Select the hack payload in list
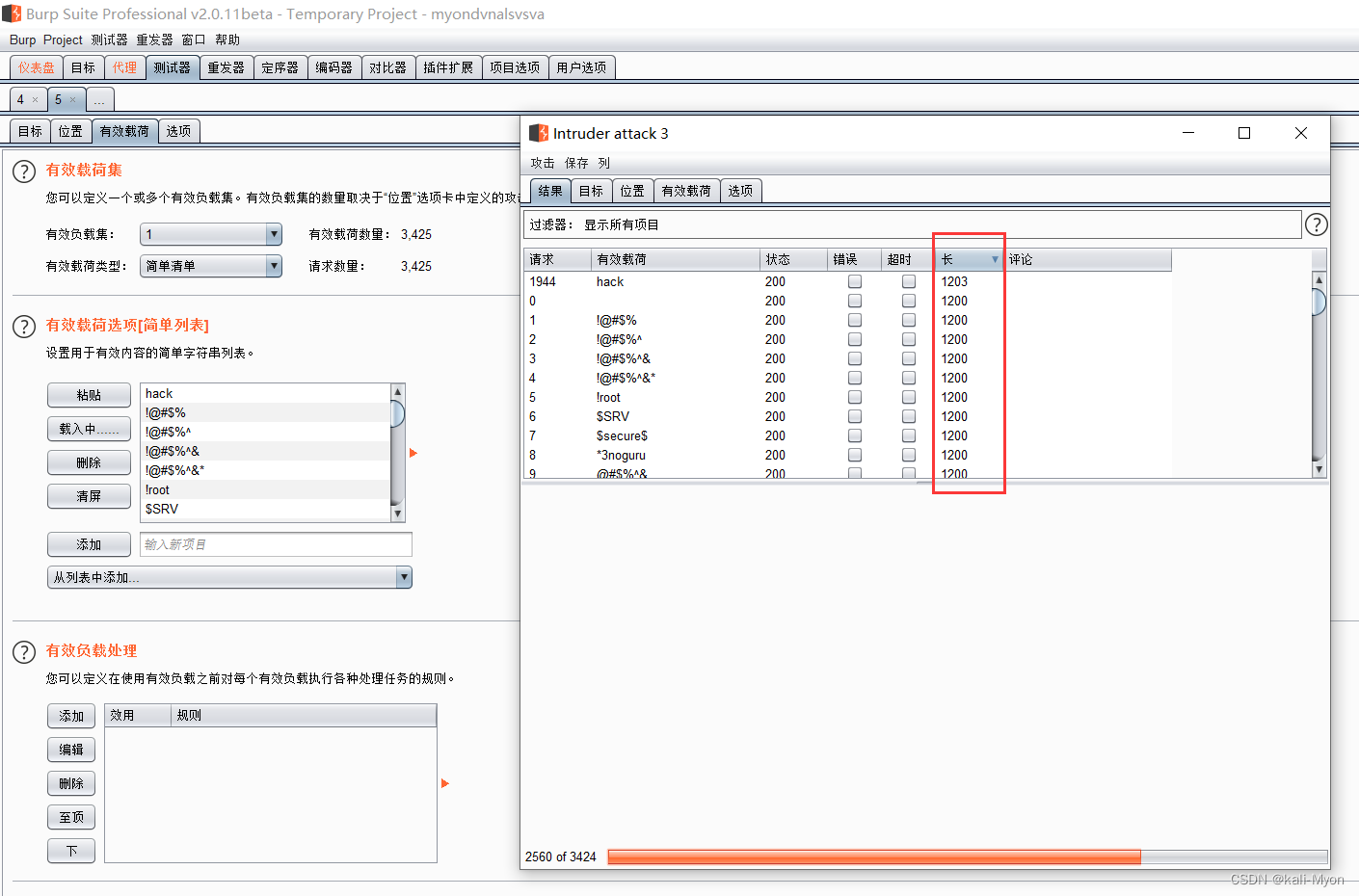The image size is (1359, 896). tap(265, 393)
